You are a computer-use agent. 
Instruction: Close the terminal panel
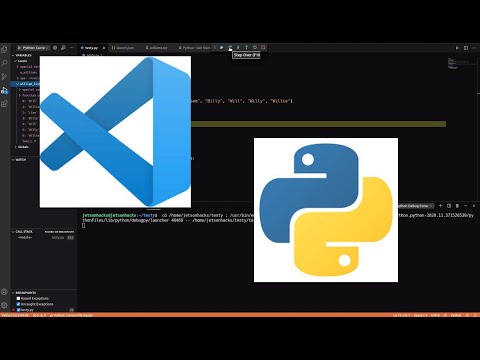pos(474,206)
